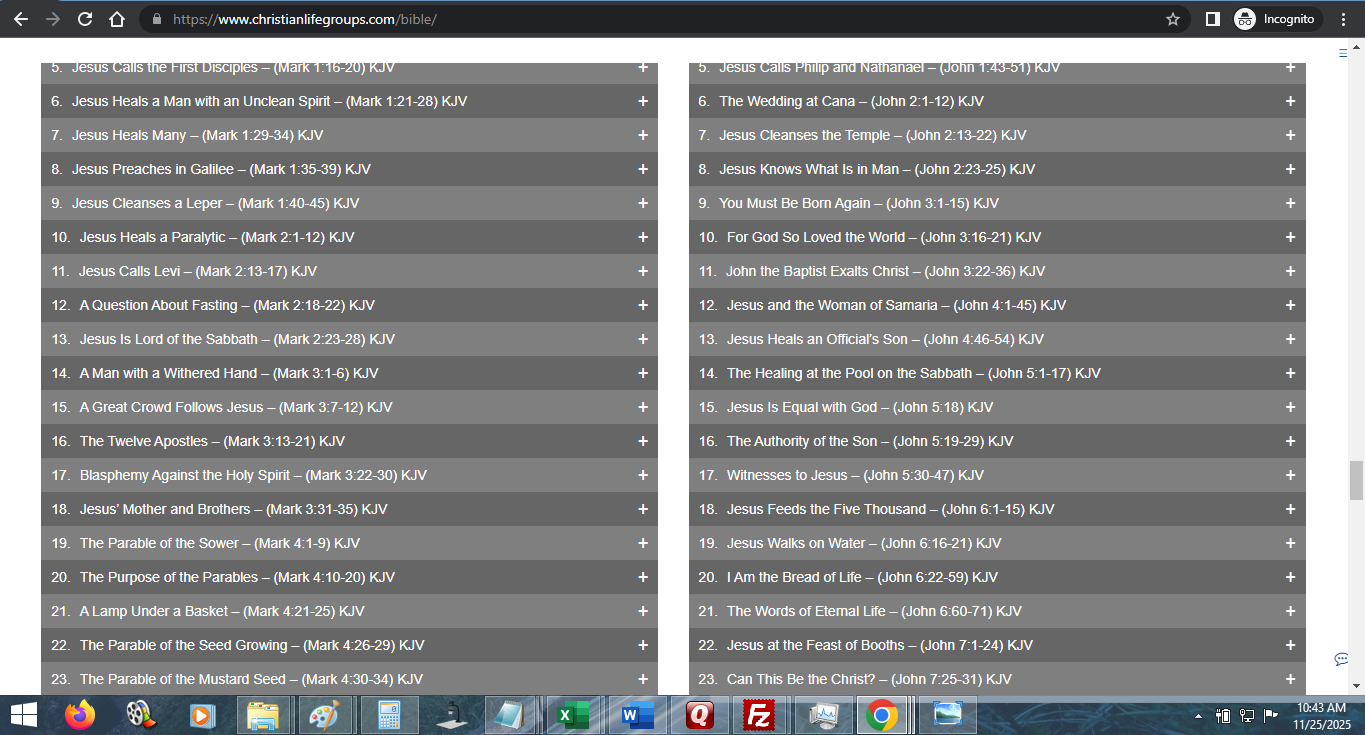The height and width of the screenshot is (735, 1365).
Task: Open the blue list menu icon at top right
Action: [x=1343, y=53]
